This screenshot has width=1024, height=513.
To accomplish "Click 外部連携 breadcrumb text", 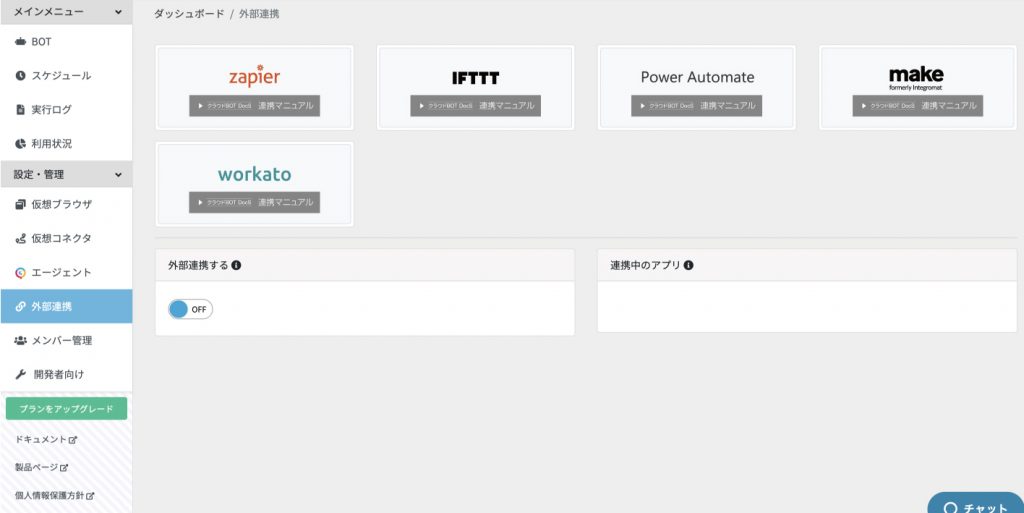I will [x=259, y=14].
